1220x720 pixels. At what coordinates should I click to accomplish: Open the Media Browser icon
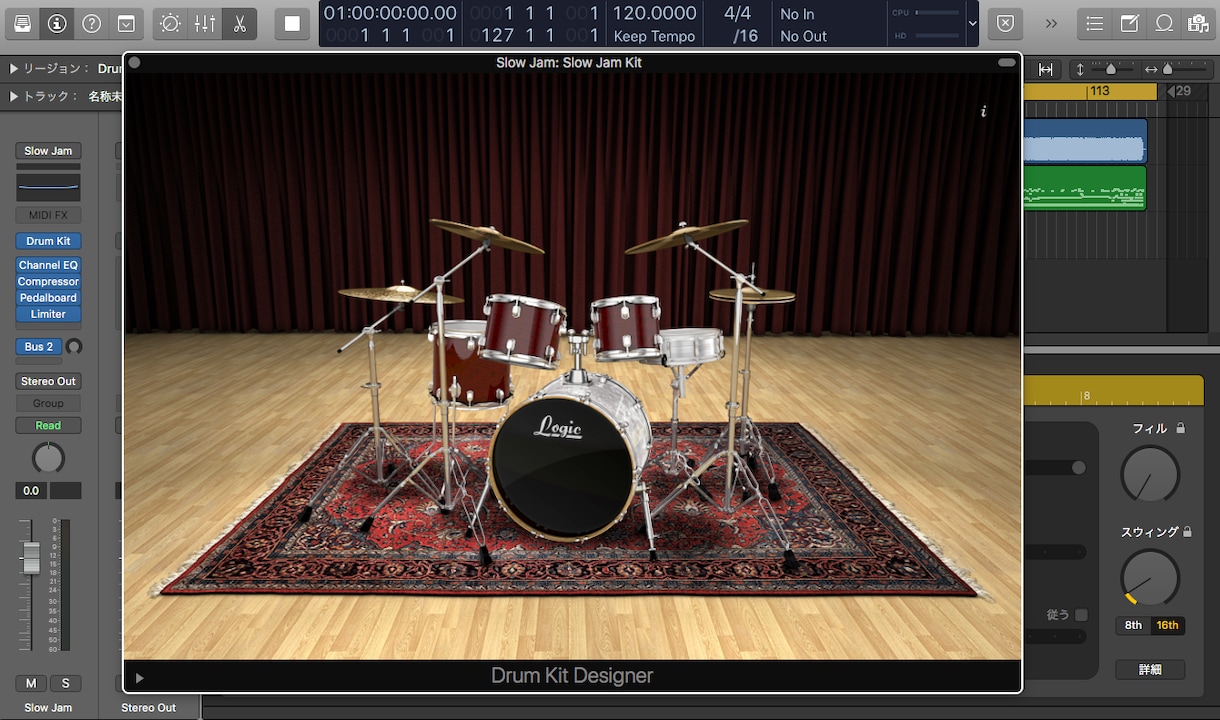click(x=1198, y=23)
